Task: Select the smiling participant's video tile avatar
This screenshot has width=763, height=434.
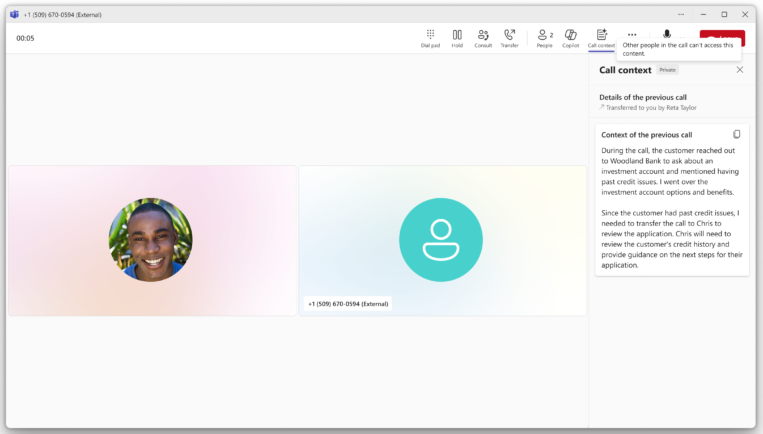Action: pos(151,240)
